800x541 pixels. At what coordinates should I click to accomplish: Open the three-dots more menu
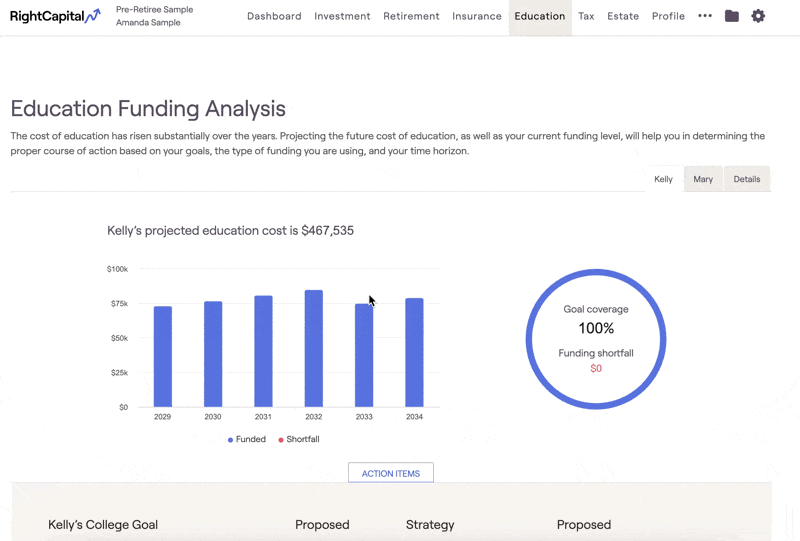(705, 16)
